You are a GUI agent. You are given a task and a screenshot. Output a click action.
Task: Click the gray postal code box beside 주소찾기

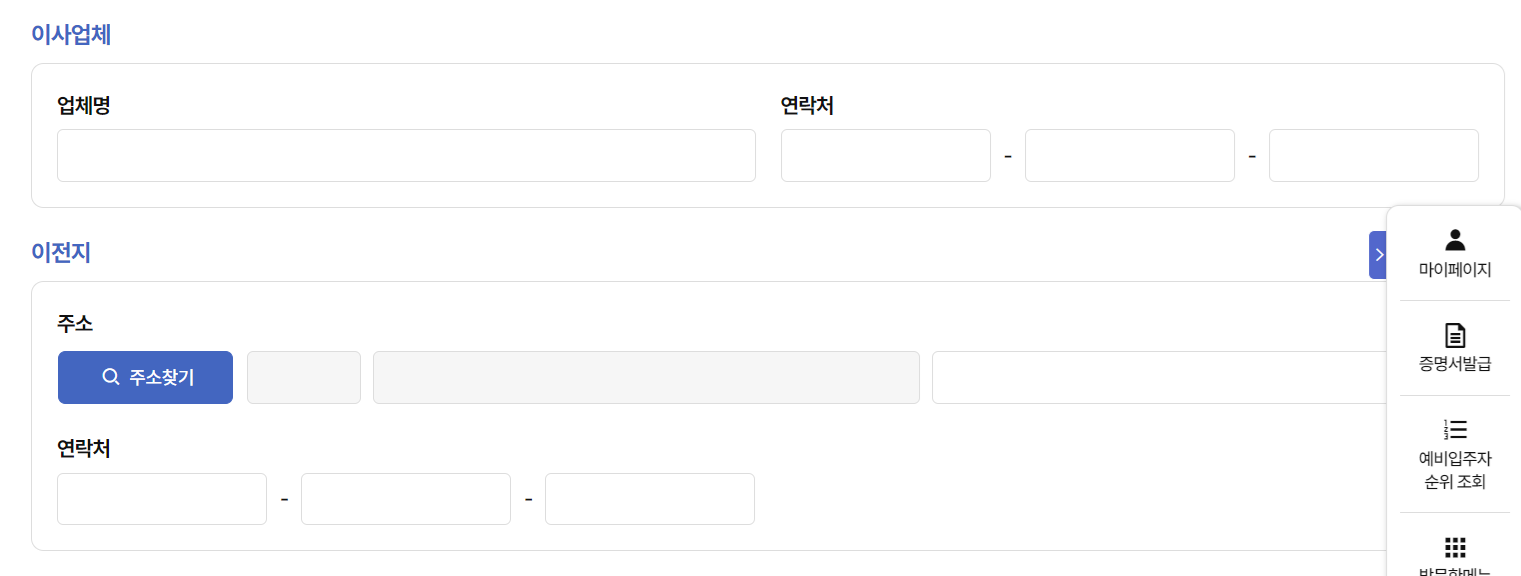(x=303, y=377)
